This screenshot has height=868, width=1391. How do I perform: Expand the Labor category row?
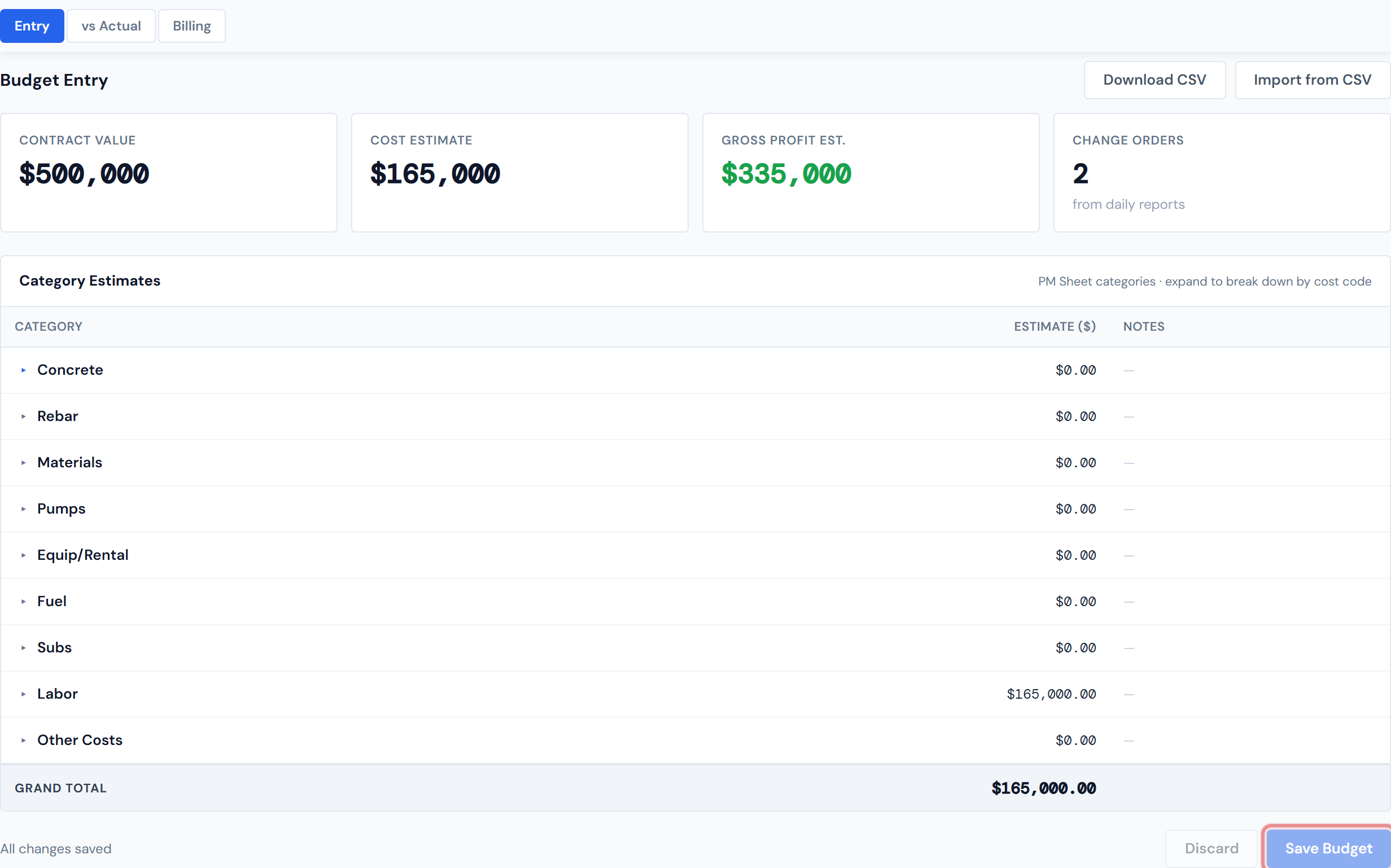(x=24, y=694)
